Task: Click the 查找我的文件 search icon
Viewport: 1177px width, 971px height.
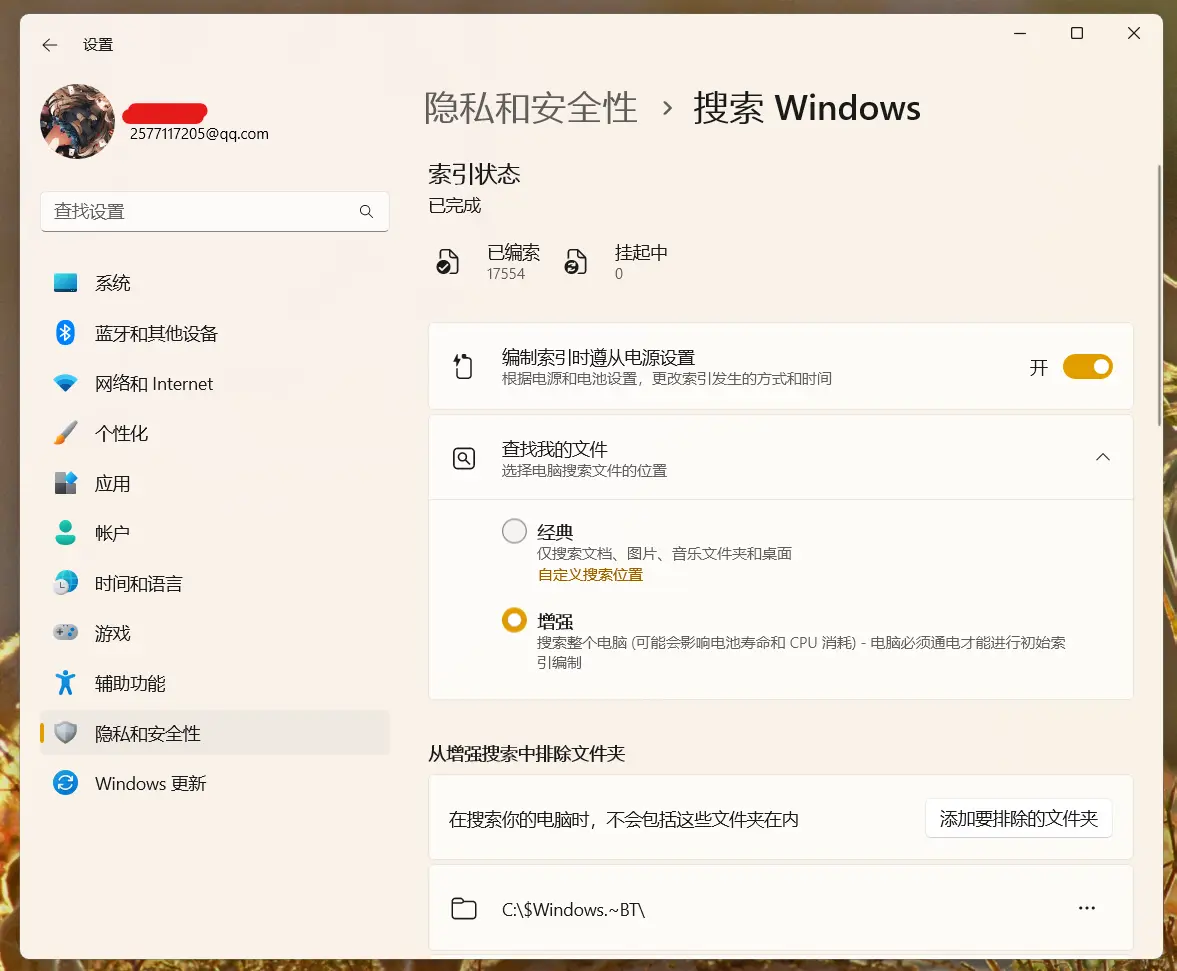Action: [x=464, y=458]
